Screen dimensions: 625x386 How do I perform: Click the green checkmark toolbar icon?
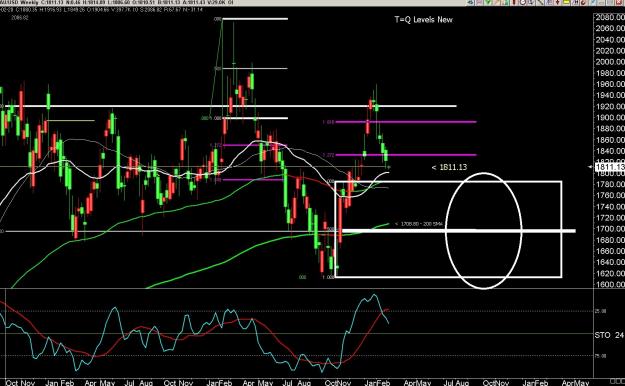pyautogui.click(x=488, y=2)
